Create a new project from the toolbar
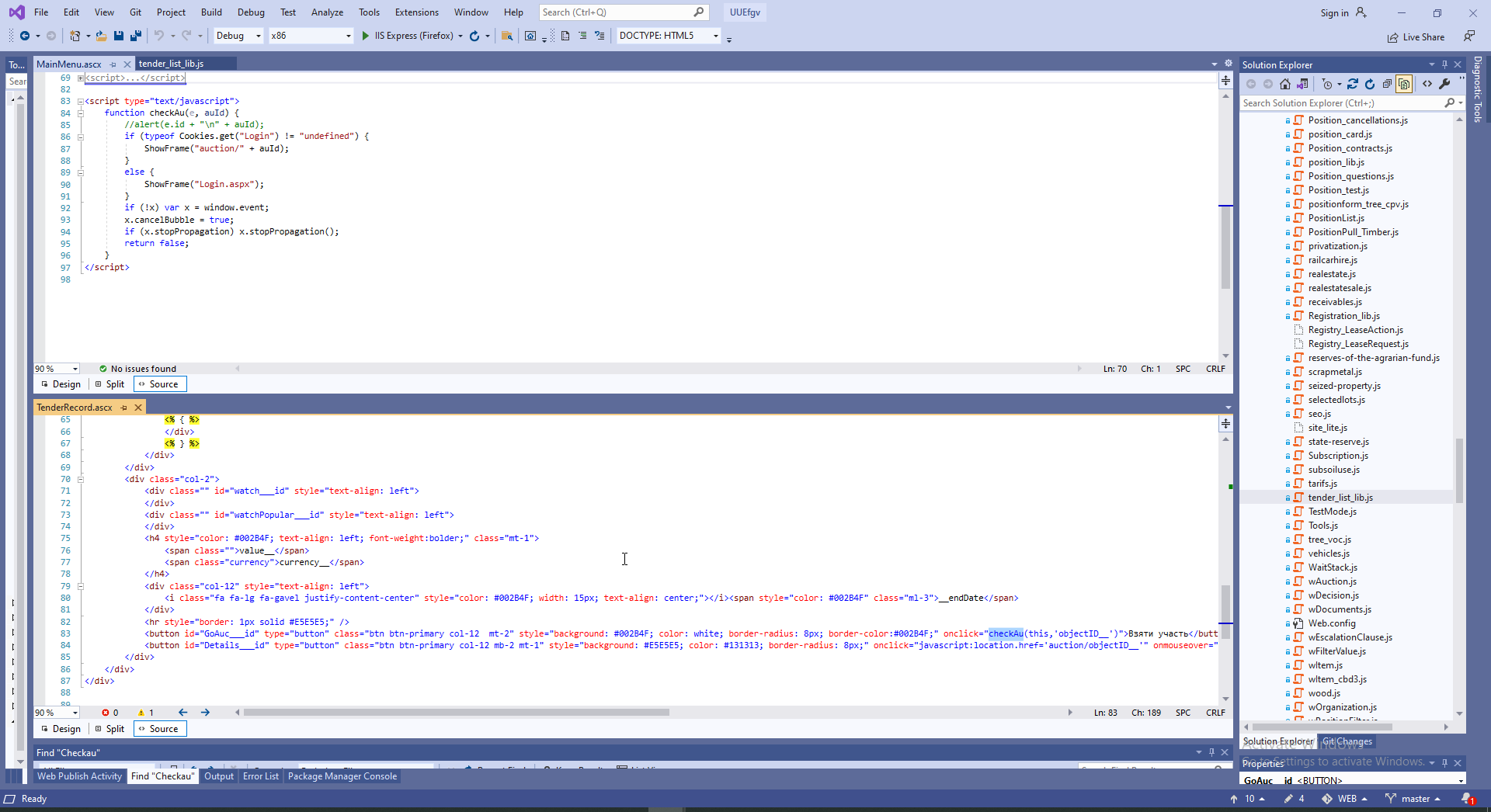This screenshot has width=1491, height=812. tap(75, 36)
